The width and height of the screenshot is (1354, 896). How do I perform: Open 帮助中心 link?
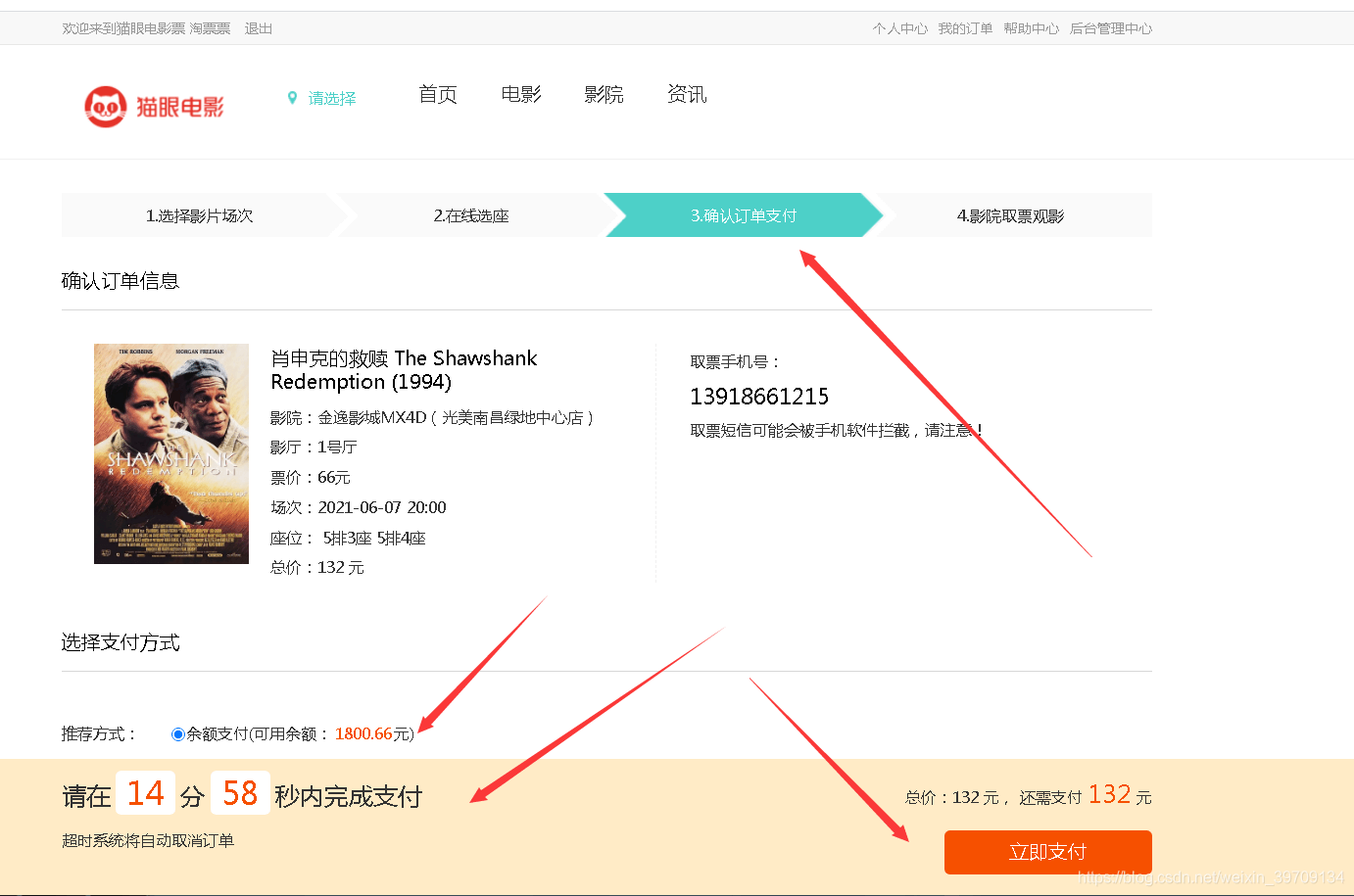click(1031, 28)
